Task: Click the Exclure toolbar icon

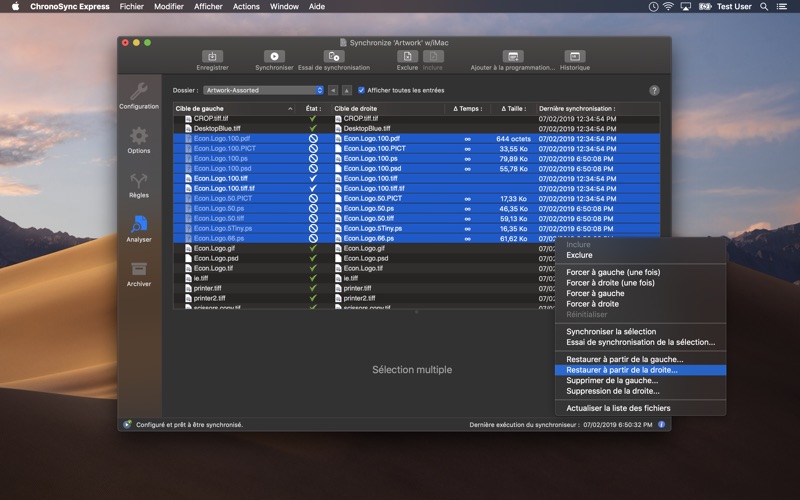Action: pos(407,57)
